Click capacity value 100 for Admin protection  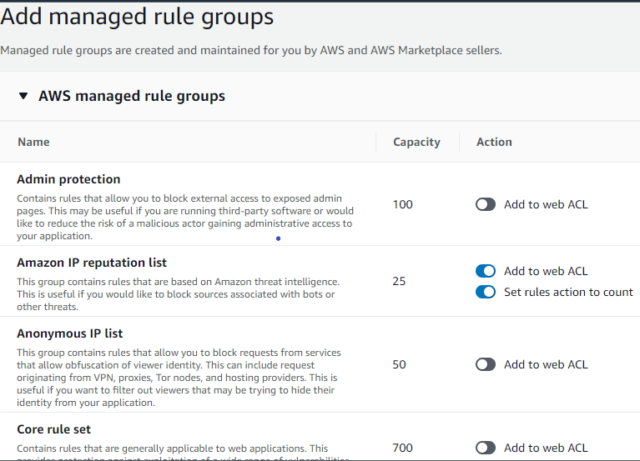402,204
